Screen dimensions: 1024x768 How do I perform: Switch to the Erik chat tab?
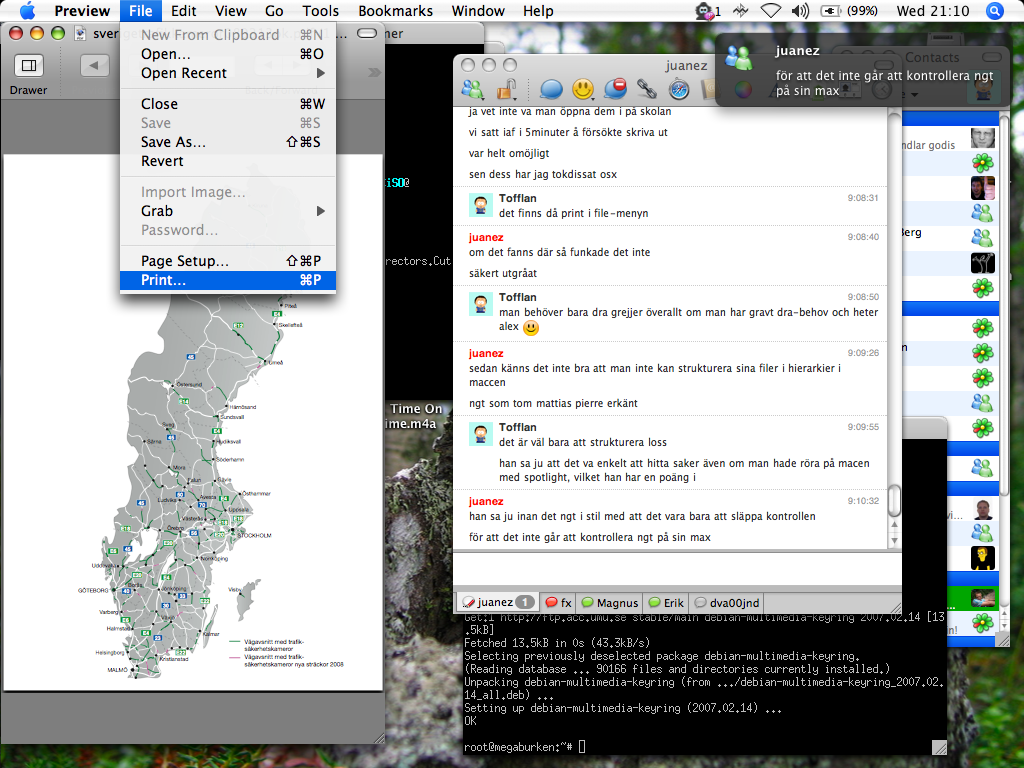(x=666, y=602)
